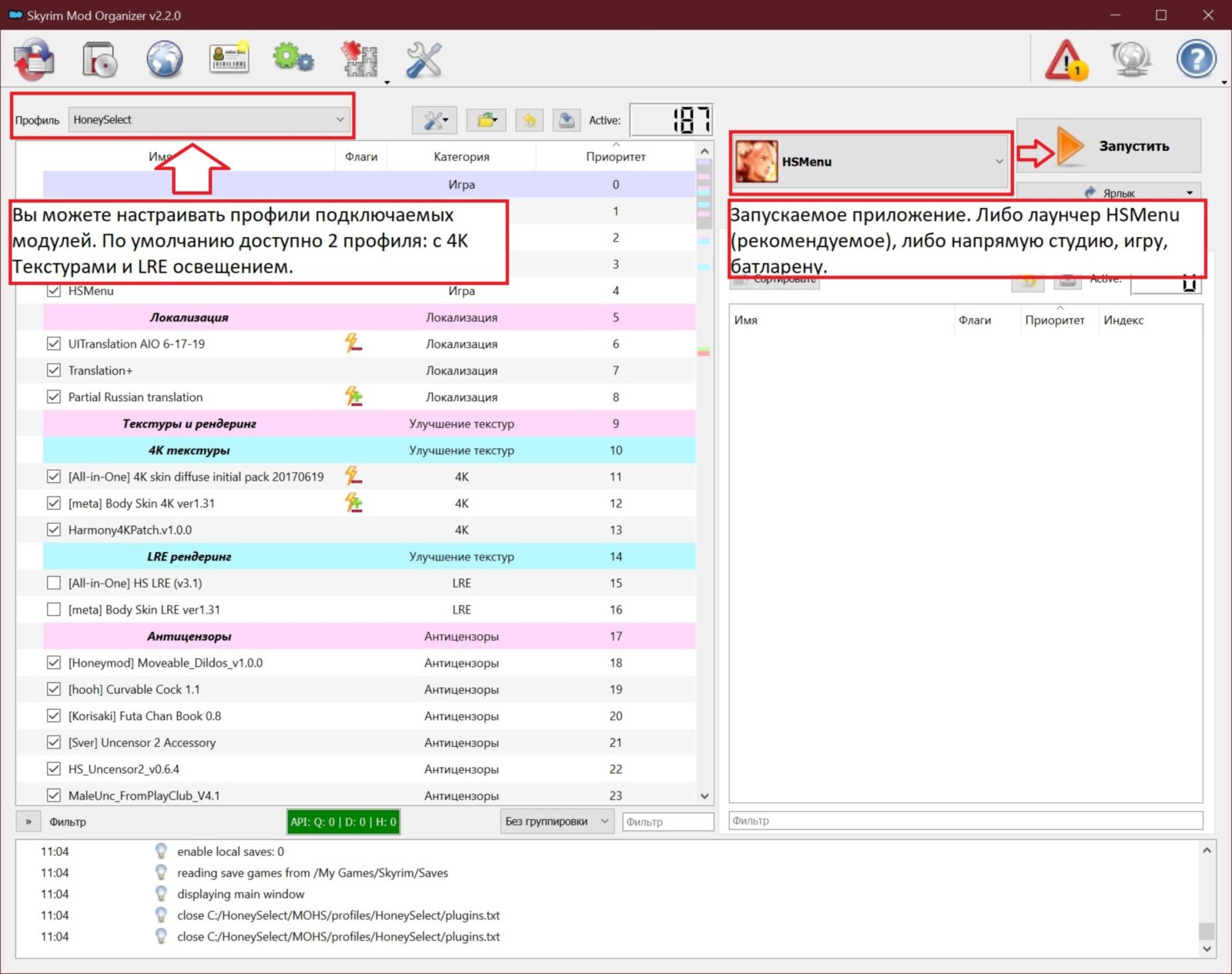The width and height of the screenshot is (1232, 974).
Task: Toggle HS_Uncensor2_v0.6.4 checkbox
Action: pos(54,768)
